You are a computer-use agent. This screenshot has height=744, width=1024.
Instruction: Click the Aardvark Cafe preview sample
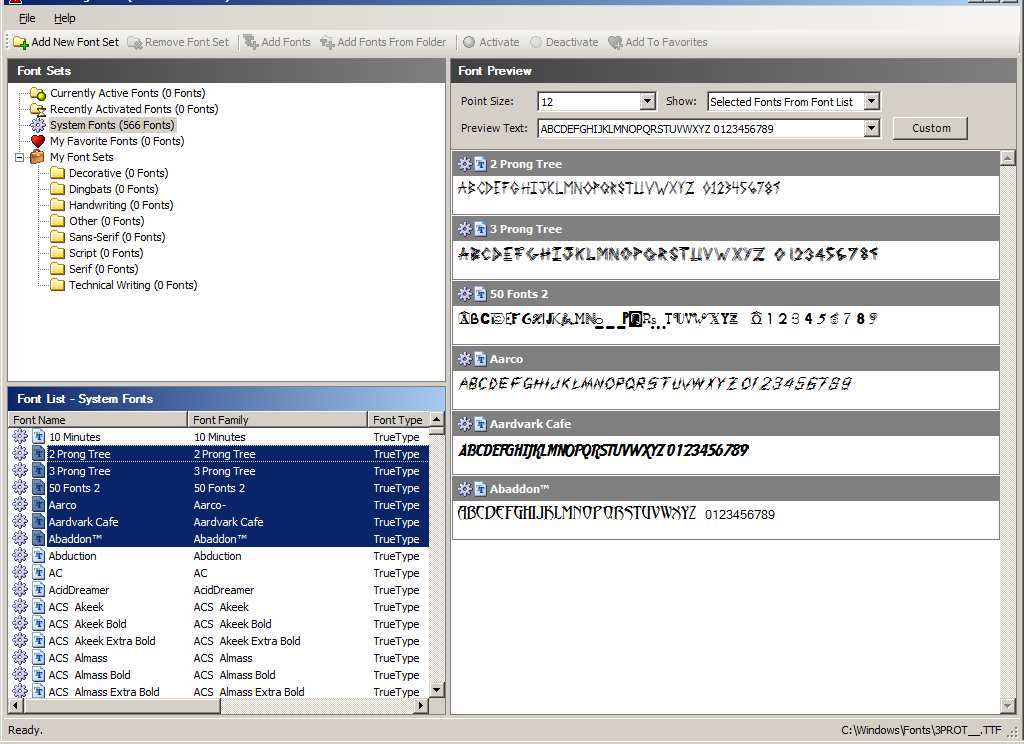603,451
